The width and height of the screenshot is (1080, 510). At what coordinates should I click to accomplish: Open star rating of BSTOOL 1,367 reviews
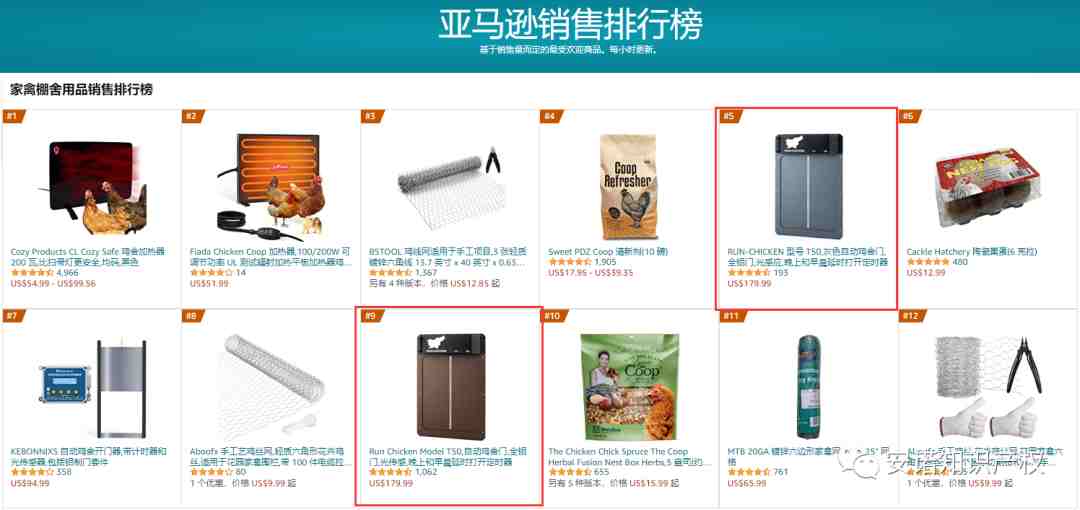tap(389, 273)
